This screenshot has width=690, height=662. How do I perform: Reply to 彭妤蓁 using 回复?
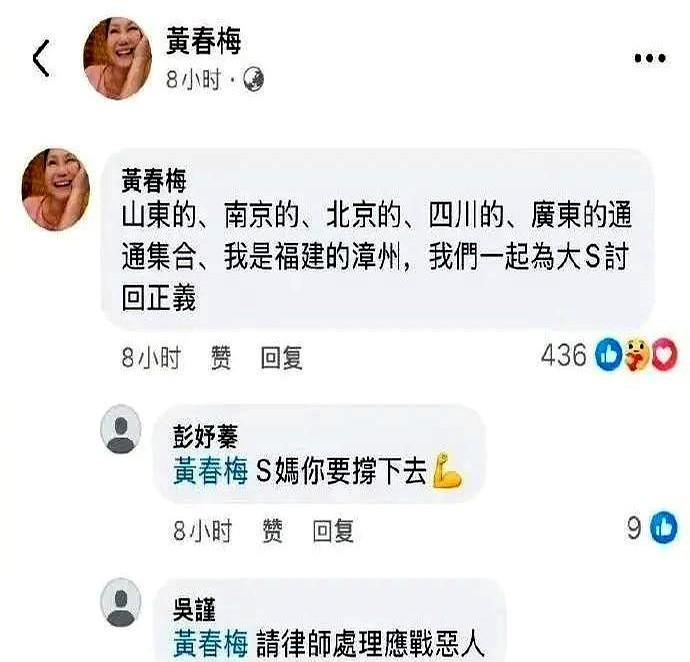pos(333,530)
